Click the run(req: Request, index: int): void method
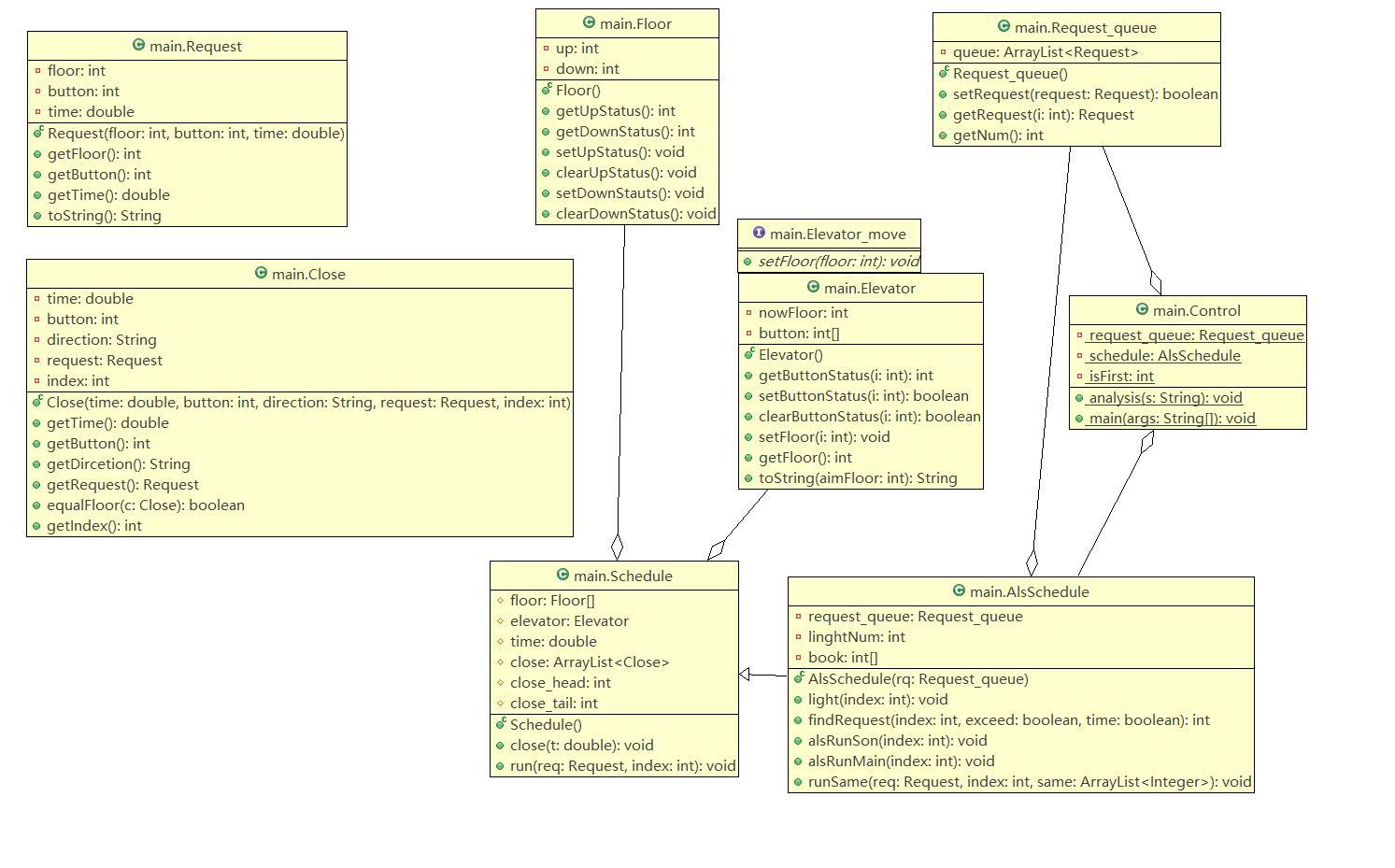The width and height of the screenshot is (1395, 868). [622, 766]
